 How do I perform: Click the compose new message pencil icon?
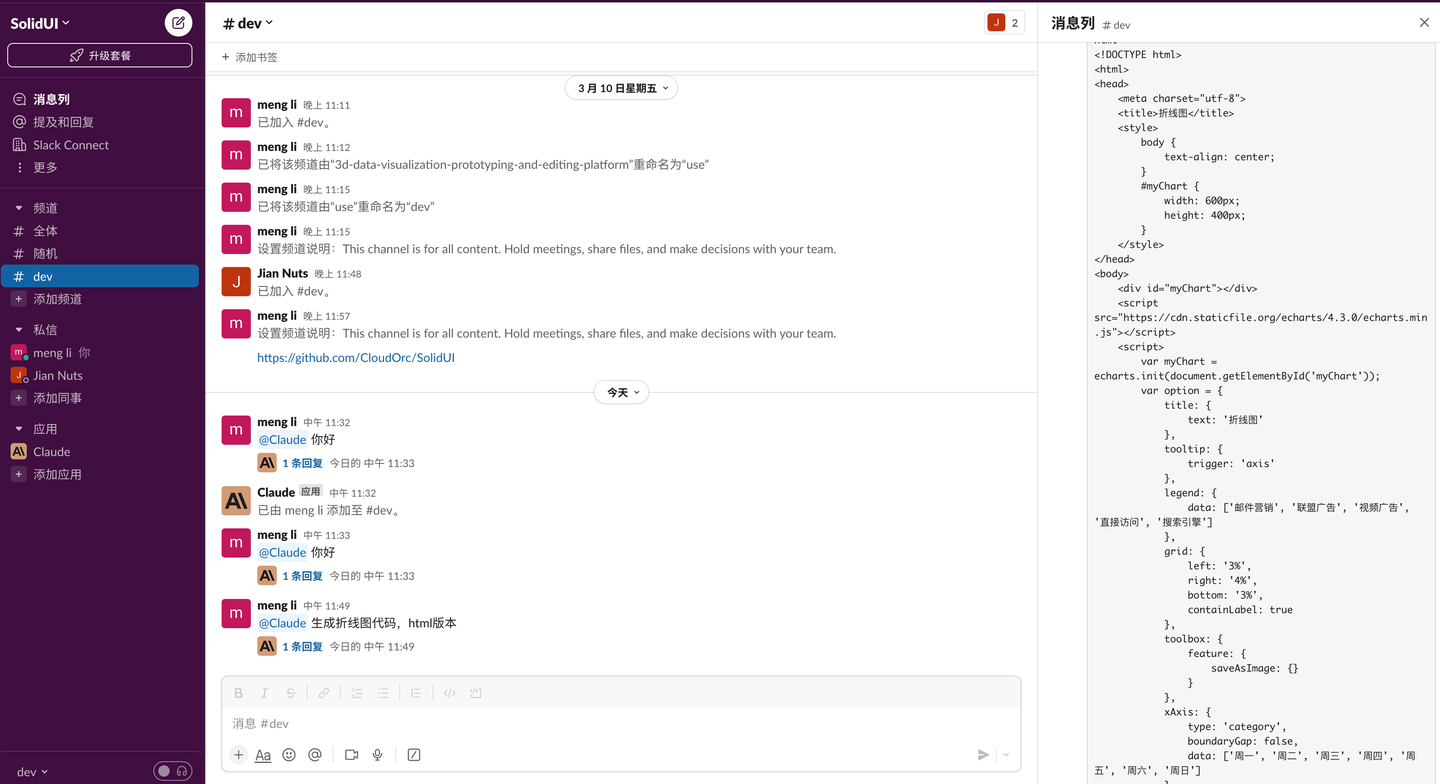[x=177, y=22]
